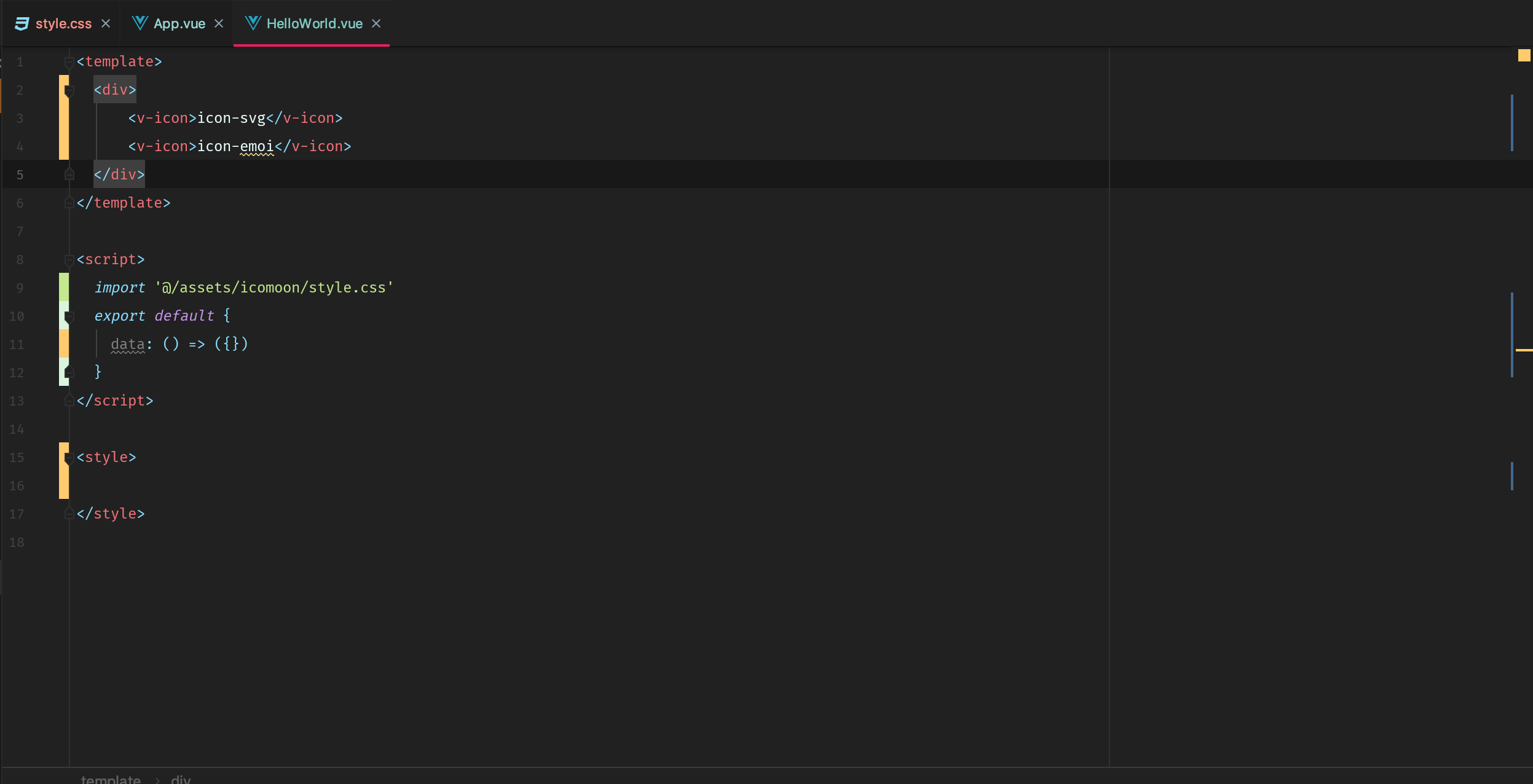Click the Vue logo icon on HelloWorld.vue tab
The height and width of the screenshot is (784, 1533).
coord(253,23)
